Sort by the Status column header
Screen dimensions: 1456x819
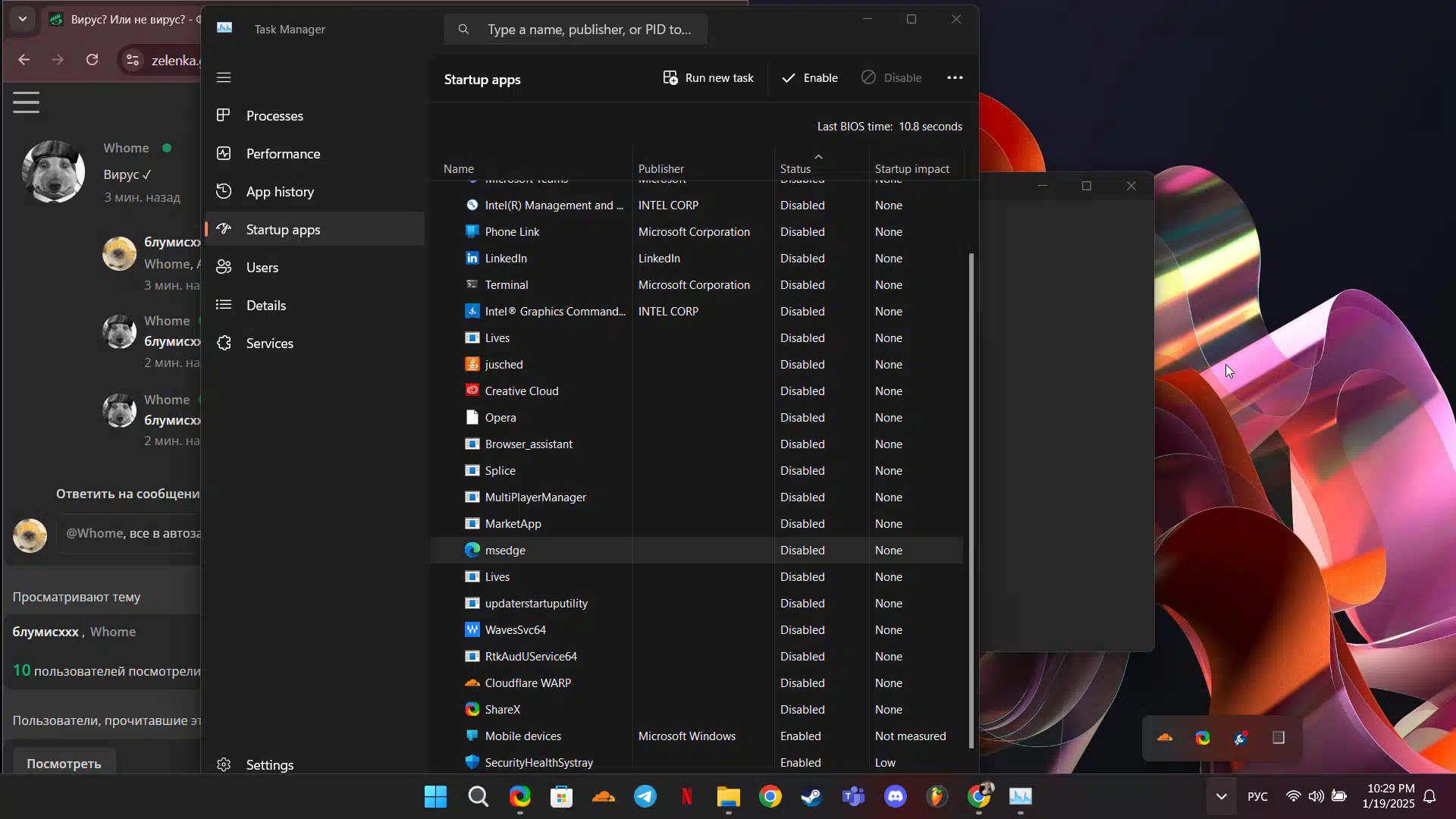pos(795,168)
